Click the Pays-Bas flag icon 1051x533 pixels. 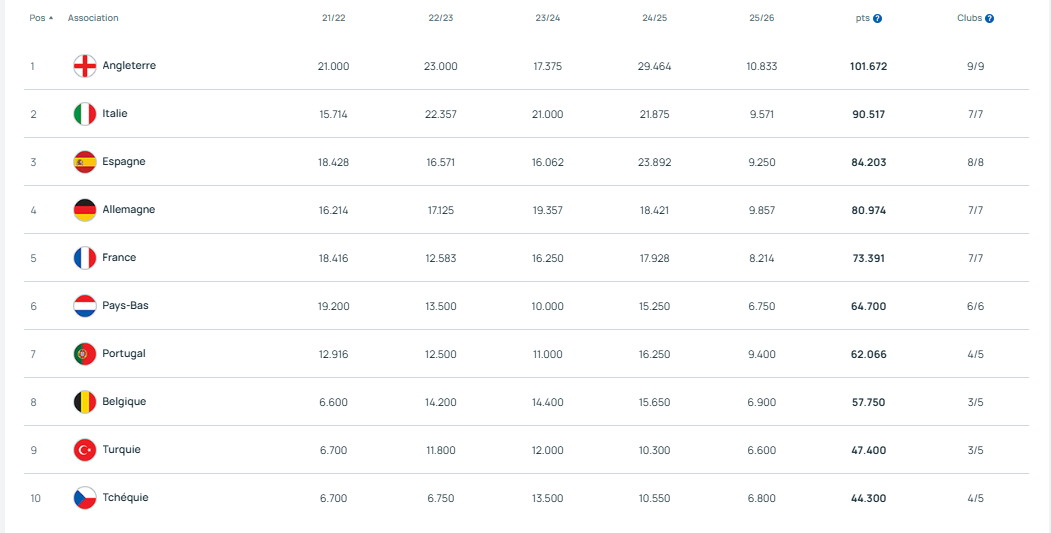click(85, 306)
